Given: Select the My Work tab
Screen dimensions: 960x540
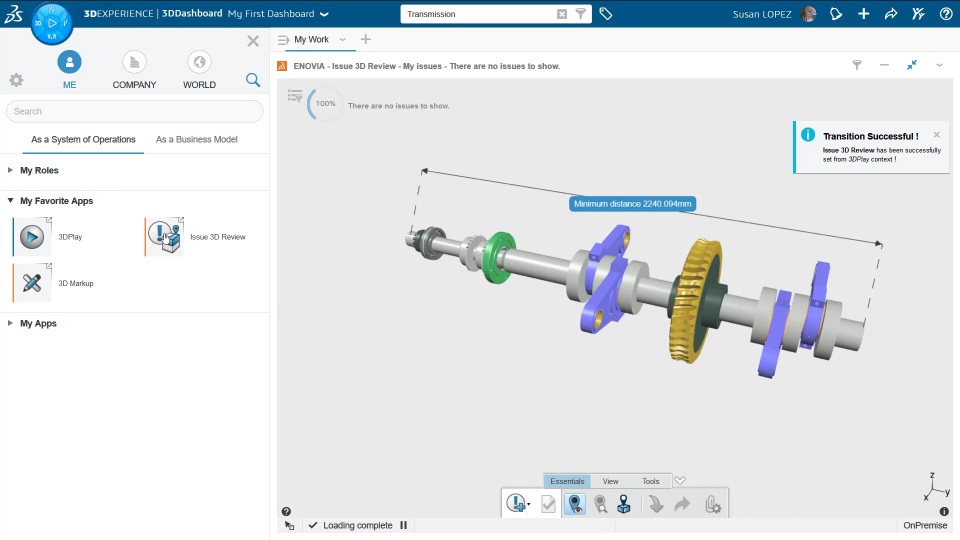Looking at the screenshot, I should pyautogui.click(x=311, y=40).
